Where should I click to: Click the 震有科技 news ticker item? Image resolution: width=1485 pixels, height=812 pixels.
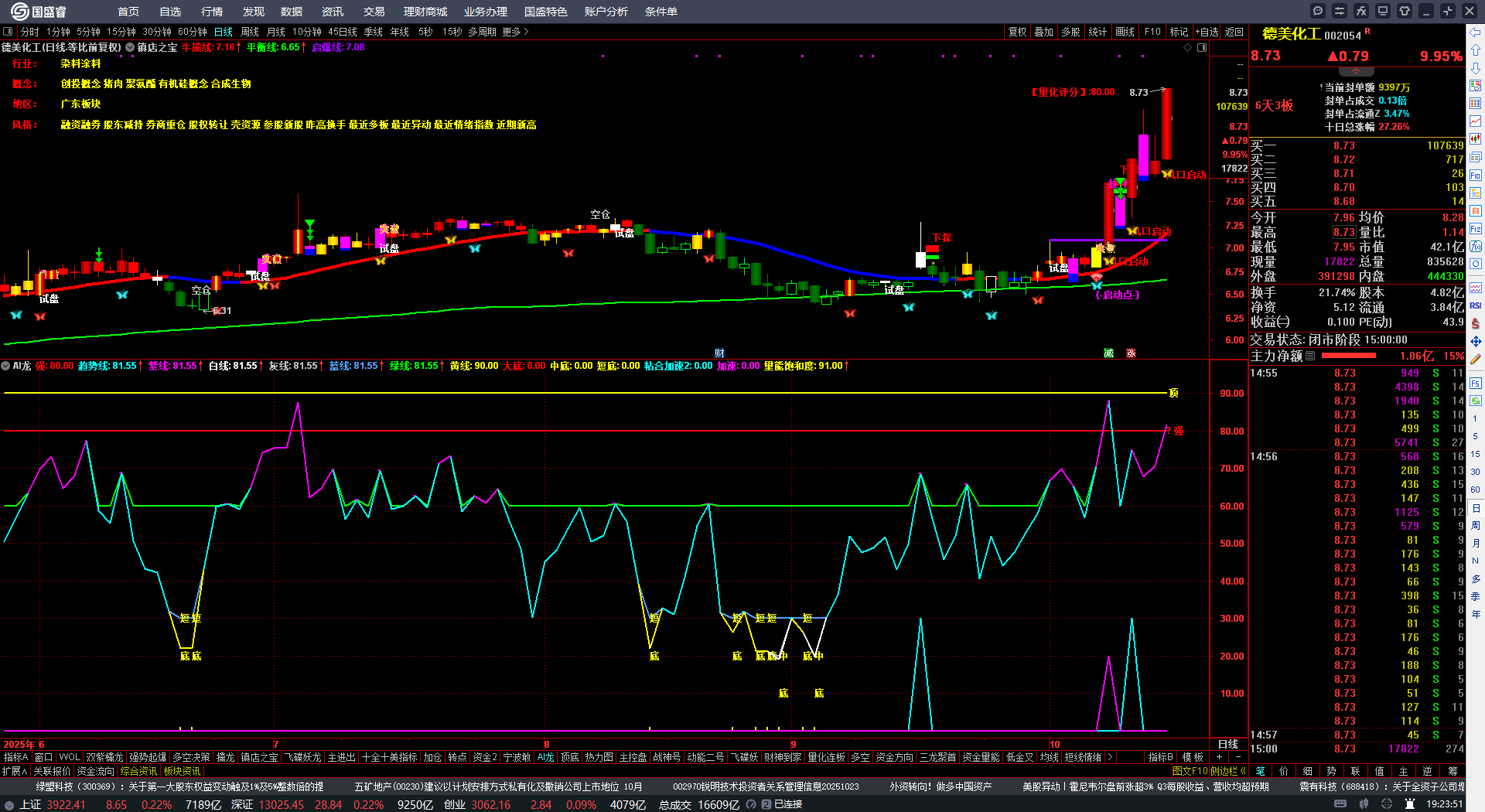click(1381, 786)
